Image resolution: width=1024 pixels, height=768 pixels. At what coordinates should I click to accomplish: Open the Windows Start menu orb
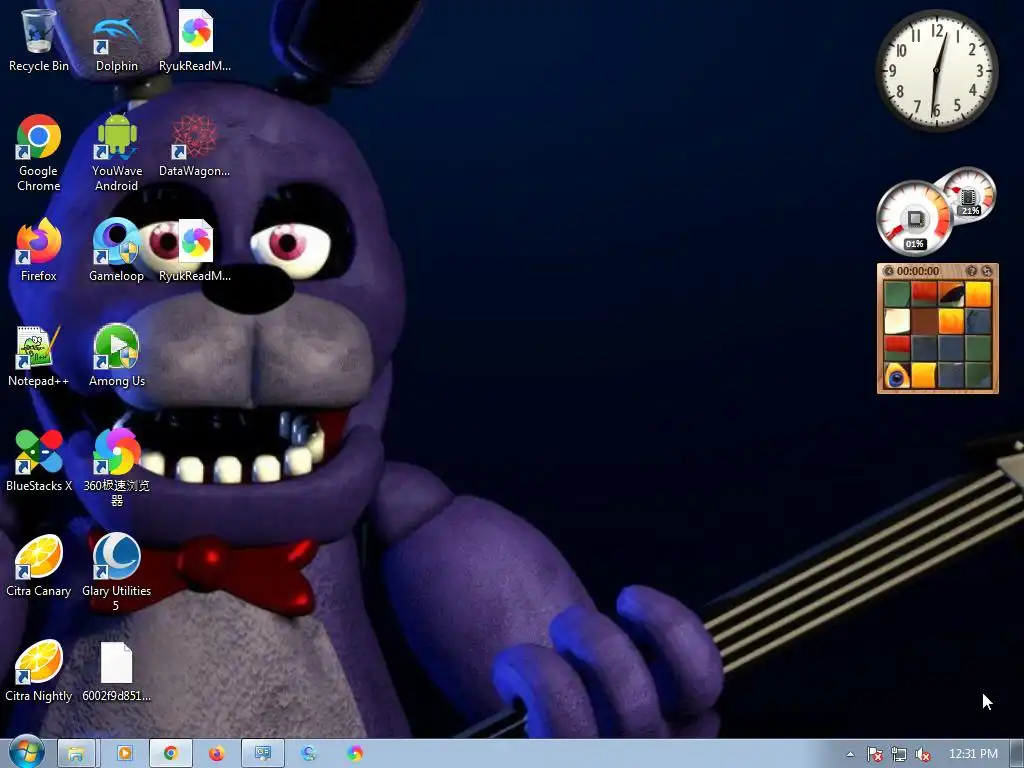[x=27, y=753]
